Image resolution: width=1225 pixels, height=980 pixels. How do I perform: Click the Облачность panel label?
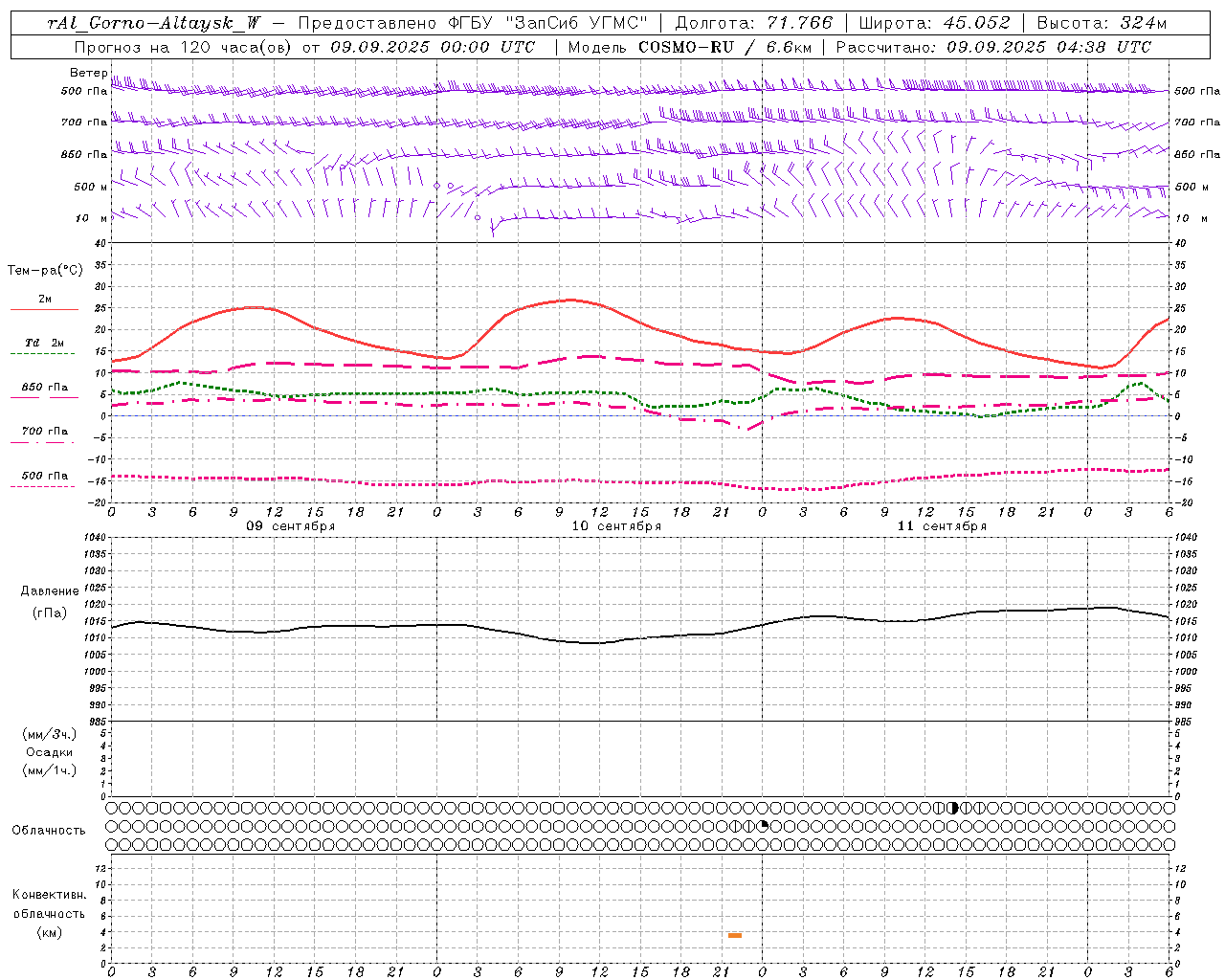click(49, 830)
